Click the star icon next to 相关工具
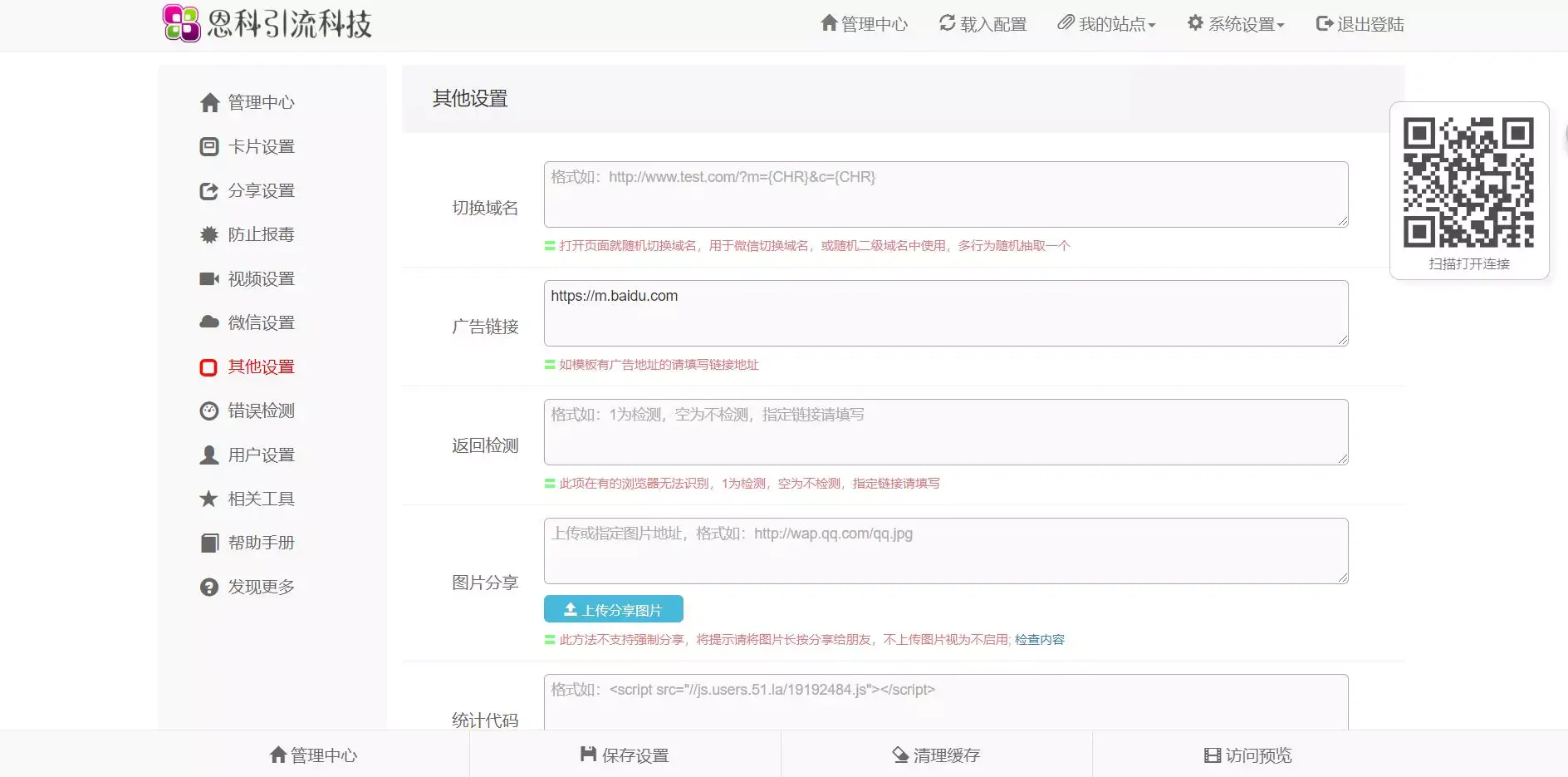1568x777 pixels. click(209, 499)
